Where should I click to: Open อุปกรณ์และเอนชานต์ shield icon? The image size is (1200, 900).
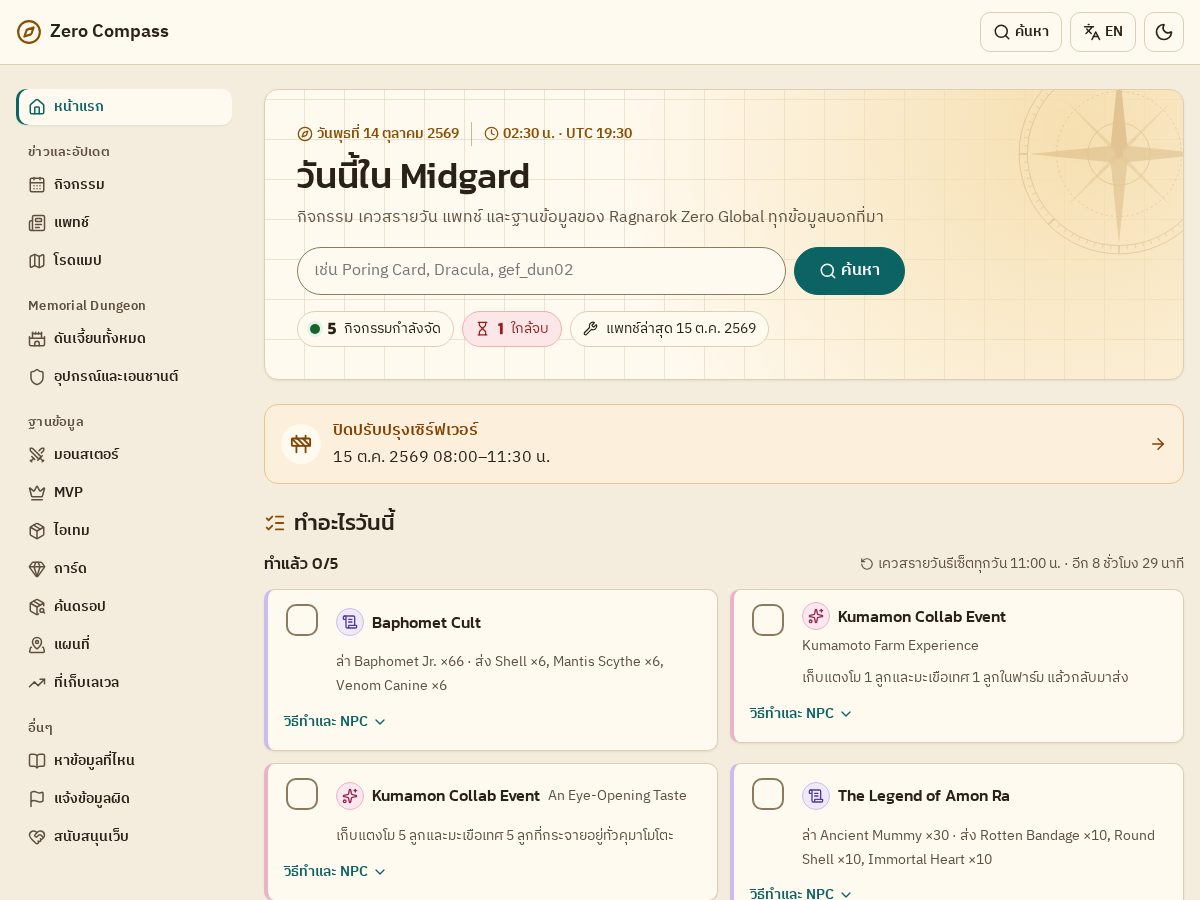[x=37, y=376]
